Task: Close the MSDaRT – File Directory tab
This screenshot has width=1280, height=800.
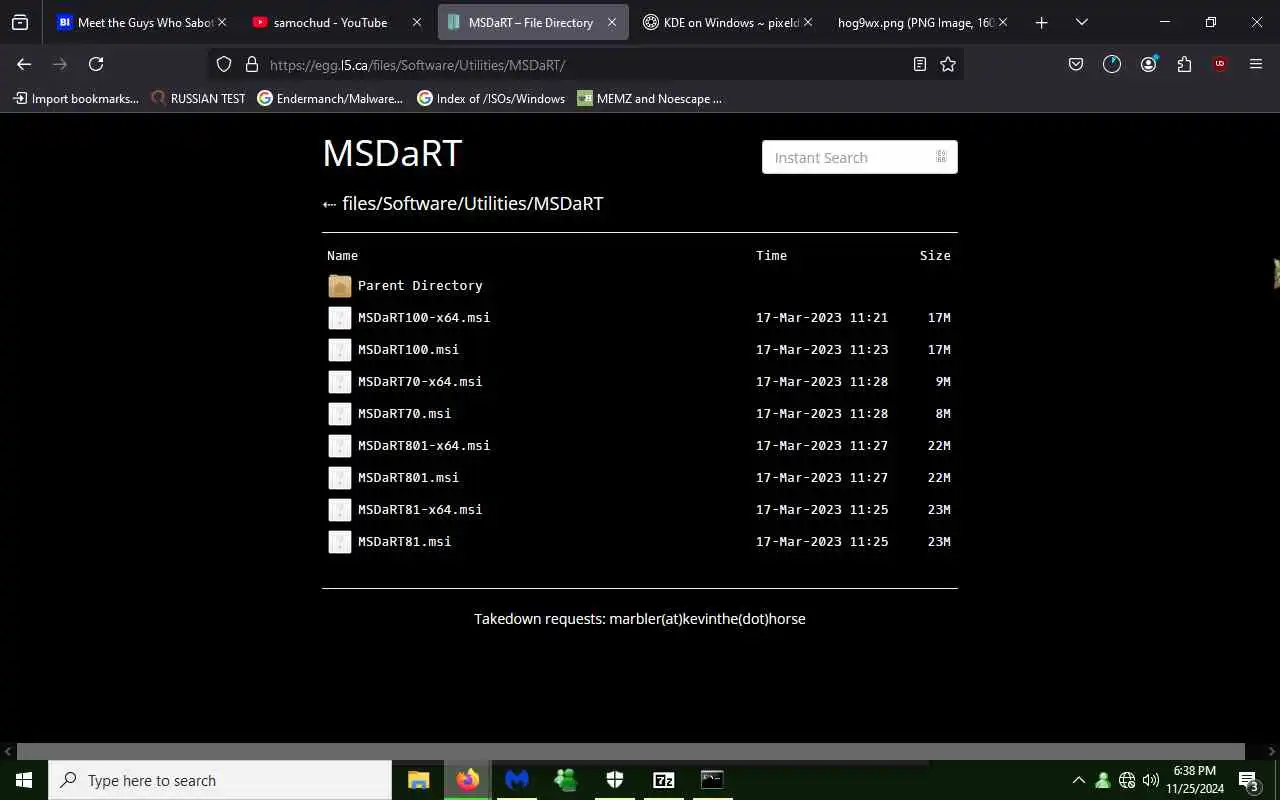Action: coord(612,22)
